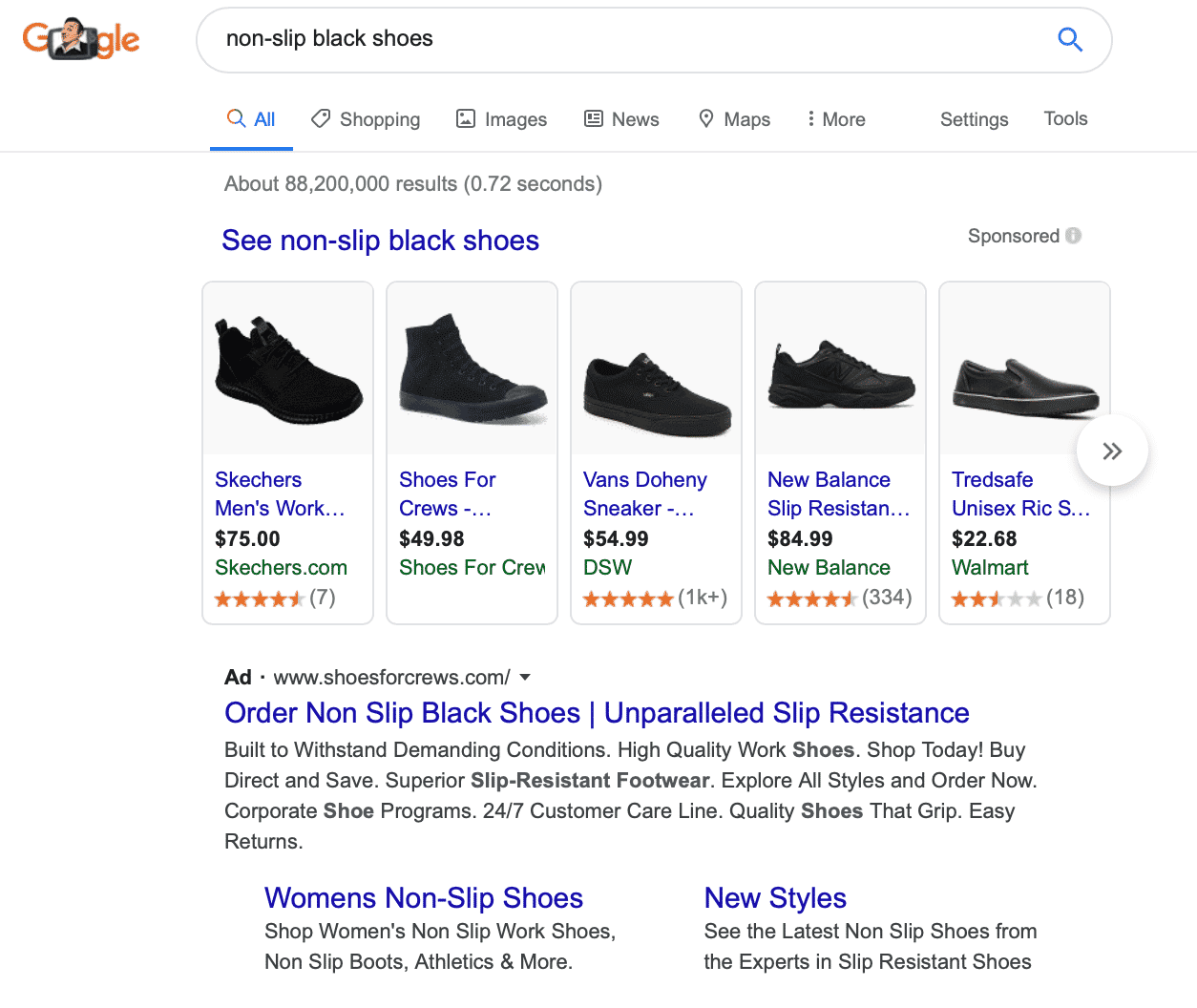This screenshot has height=1008, width=1197.
Task: Open Order Non Slip Black Shoes ad
Action: click(x=597, y=713)
